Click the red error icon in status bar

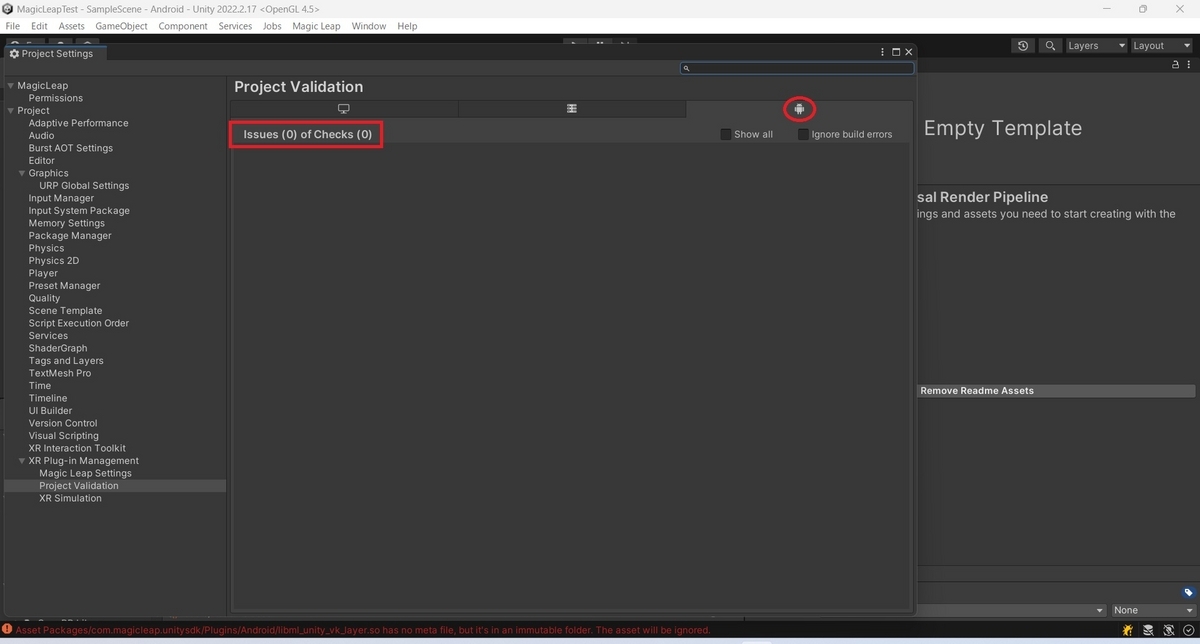click(7, 630)
